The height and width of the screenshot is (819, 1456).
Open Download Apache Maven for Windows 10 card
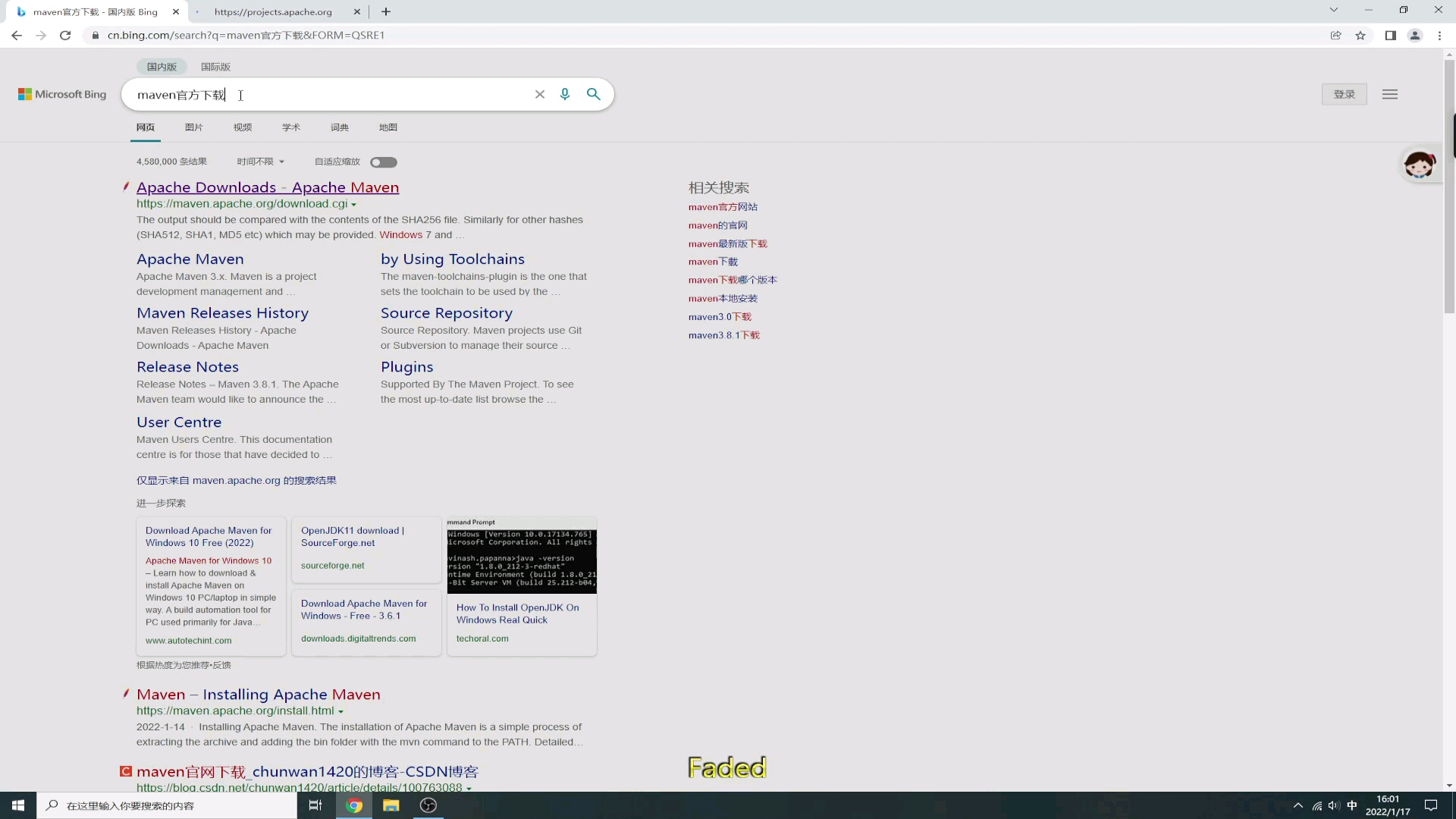tap(211, 585)
